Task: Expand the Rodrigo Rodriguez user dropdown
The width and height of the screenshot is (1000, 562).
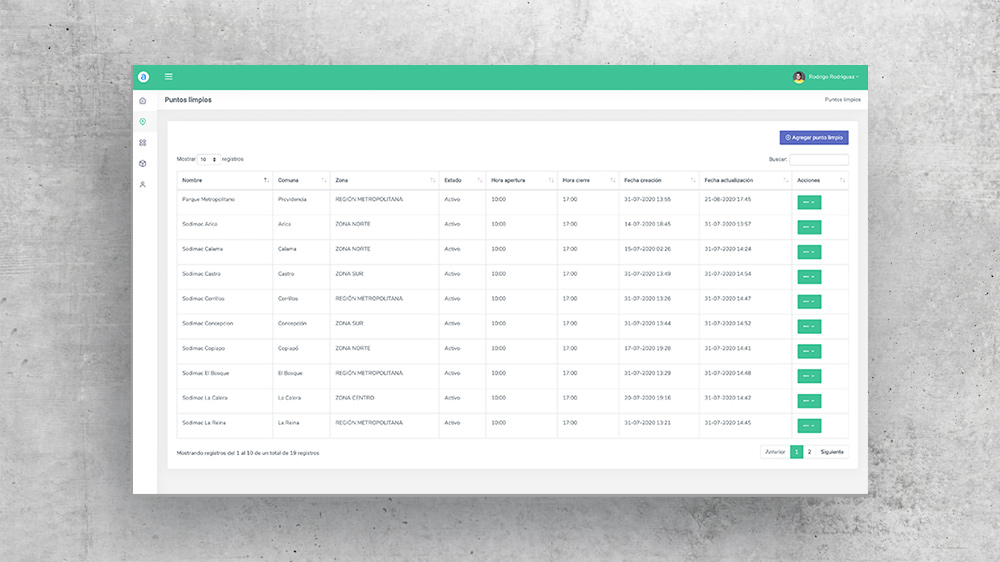Action: pos(832,77)
